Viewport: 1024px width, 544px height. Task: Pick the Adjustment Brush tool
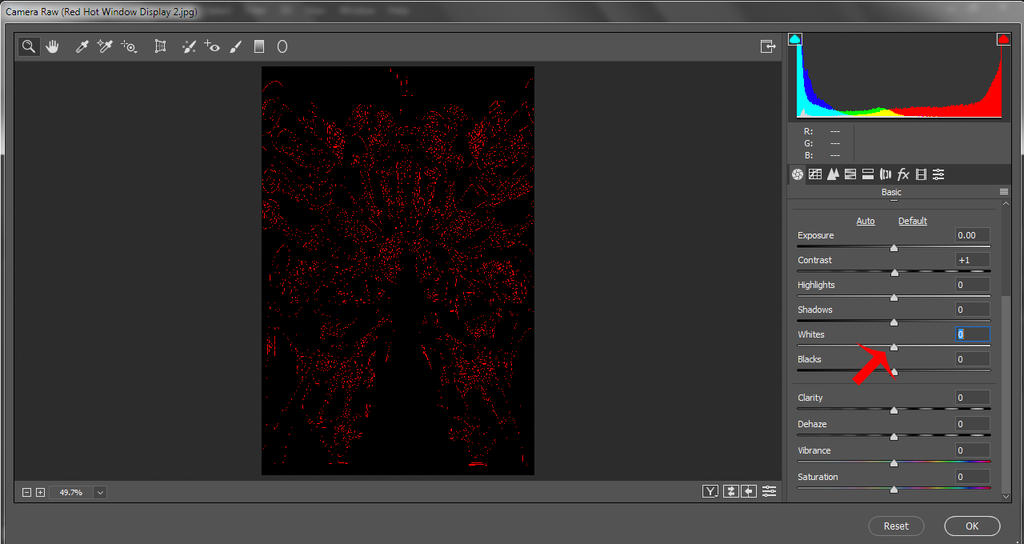(x=236, y=46)
